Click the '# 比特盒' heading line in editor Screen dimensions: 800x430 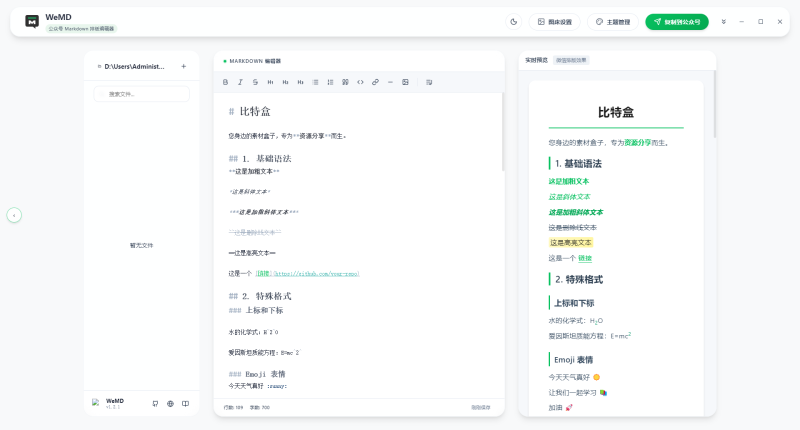pyautogui.click(x=249, y=111)
